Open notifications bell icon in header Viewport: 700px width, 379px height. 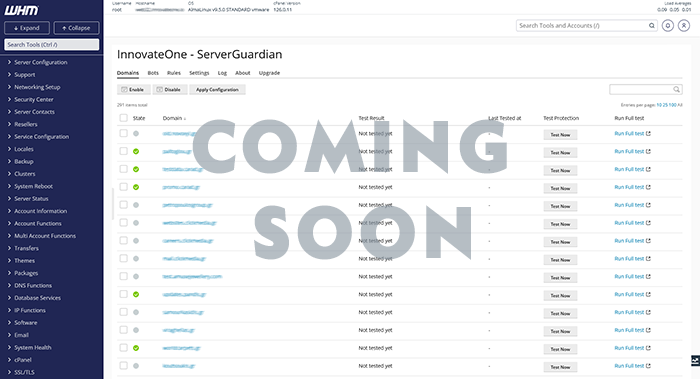pyautogui.click(x=668, y=26)
